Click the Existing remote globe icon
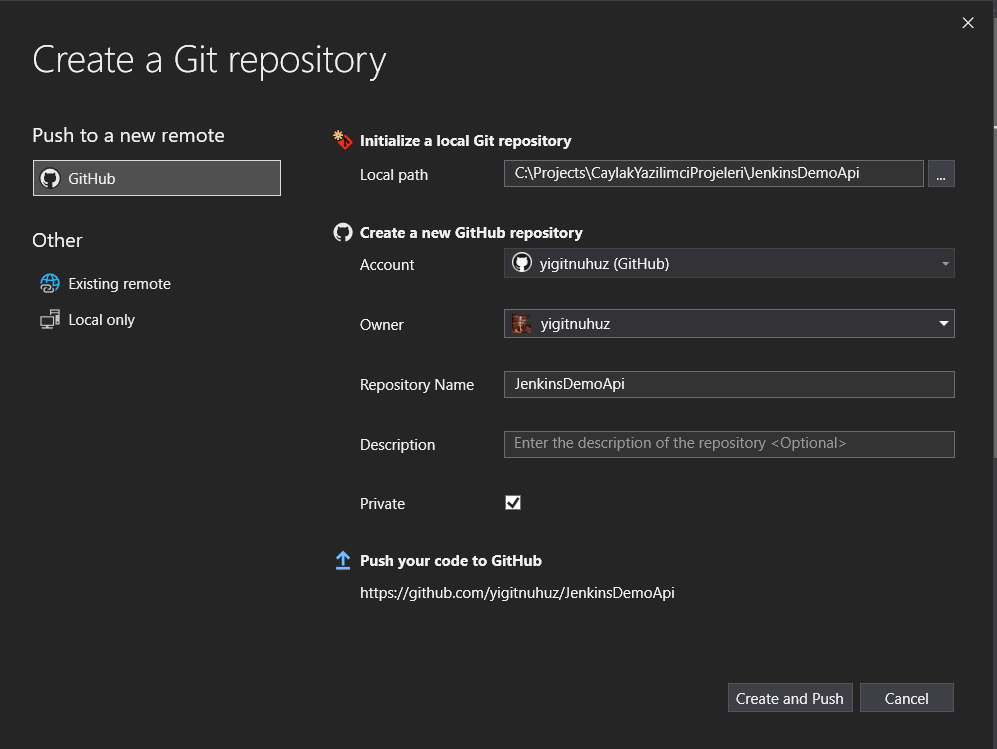Image resolution: width=997 pixels, height=749 pixels. click(50, 284)
